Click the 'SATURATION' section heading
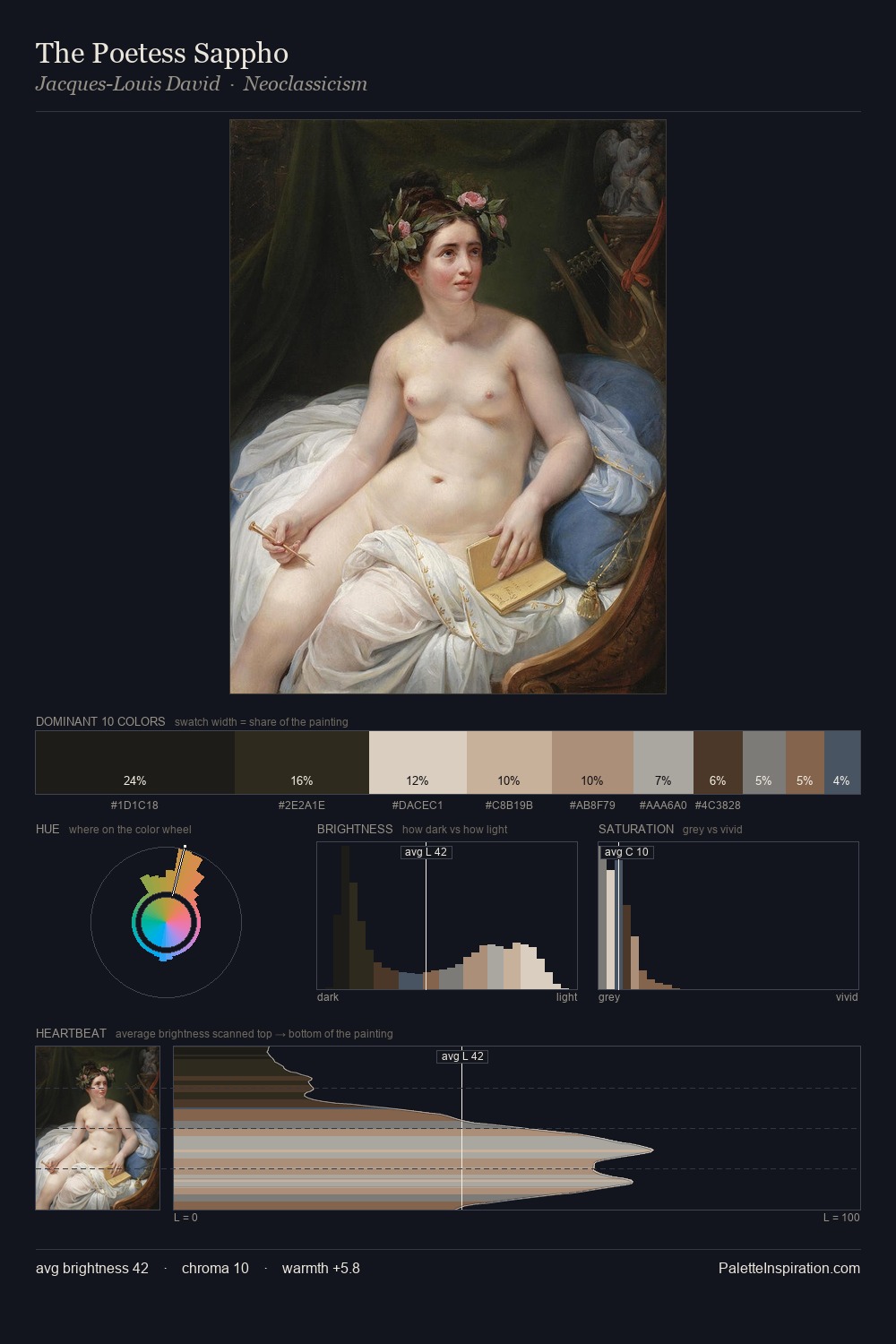 click(x=636, y=829)
